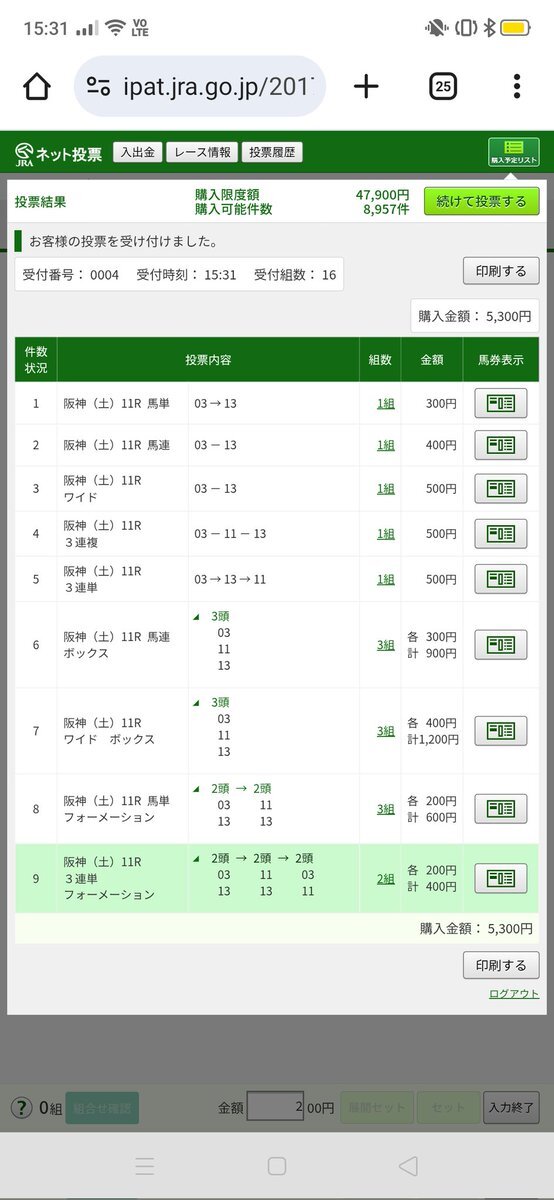Open the レース情報 menu

point(202,152)
